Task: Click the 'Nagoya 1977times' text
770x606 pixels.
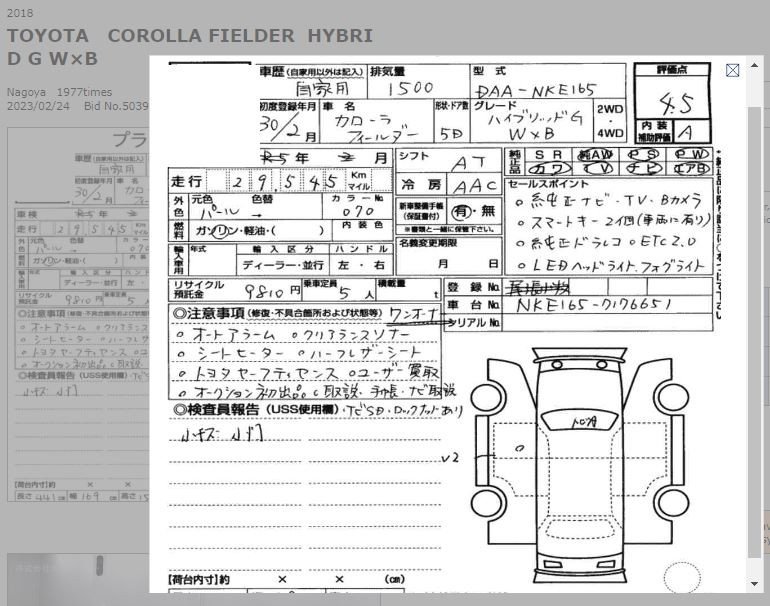Action: 59,92
